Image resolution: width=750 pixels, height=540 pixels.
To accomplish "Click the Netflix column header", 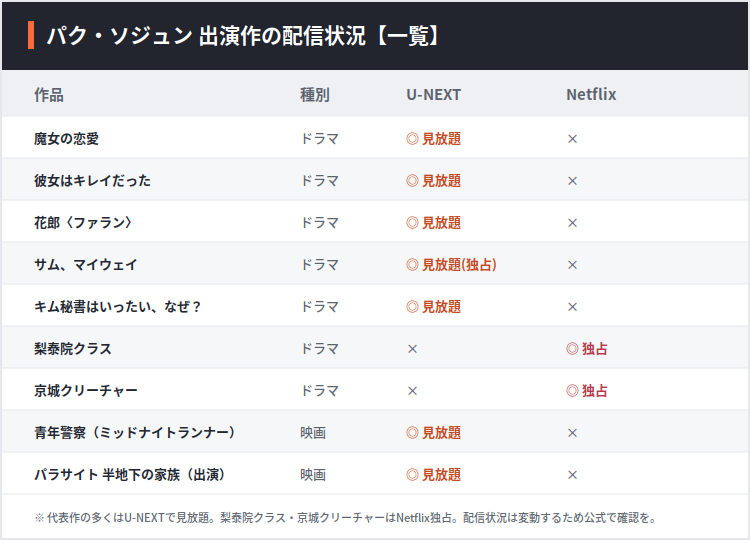I will pyautogui.click(x=591, y=95).
